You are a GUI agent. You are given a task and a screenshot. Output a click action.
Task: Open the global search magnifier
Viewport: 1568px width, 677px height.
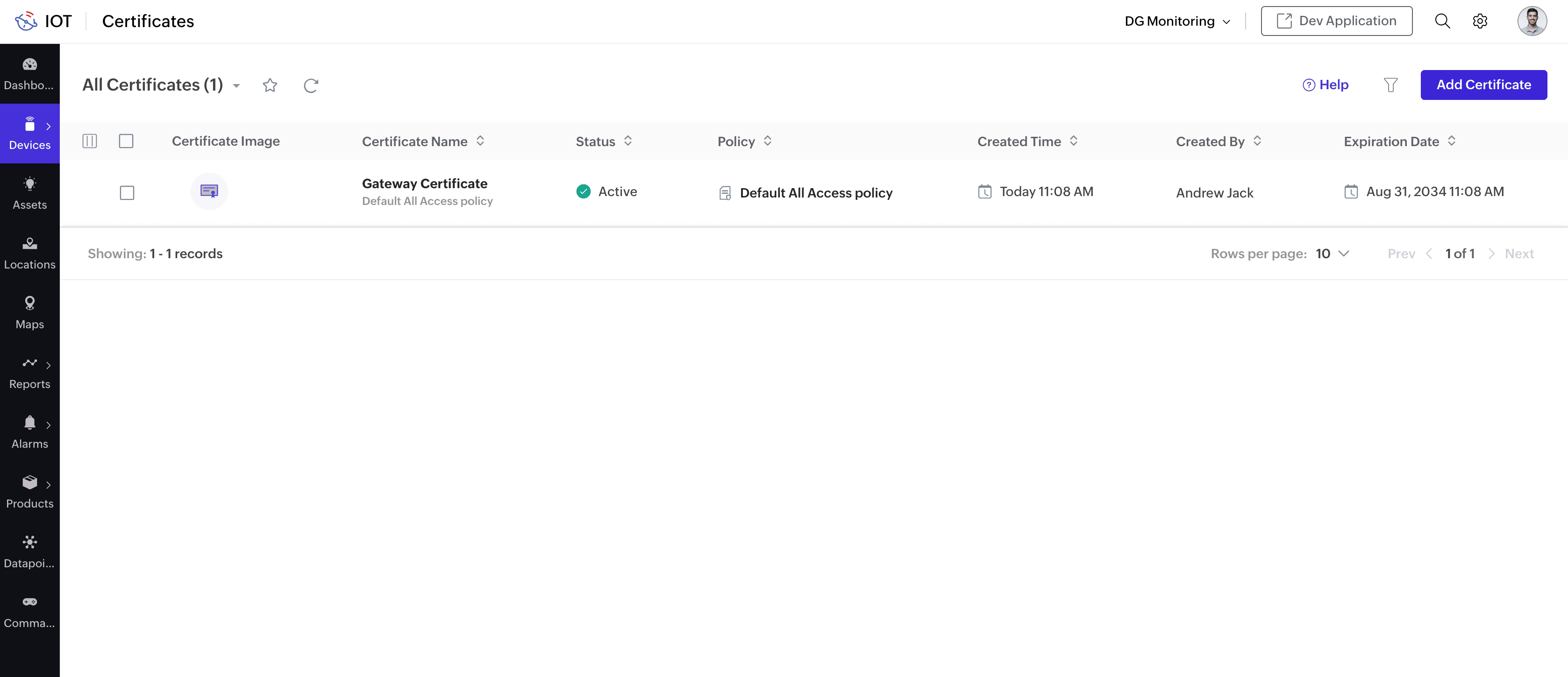tap(1442, 21)
